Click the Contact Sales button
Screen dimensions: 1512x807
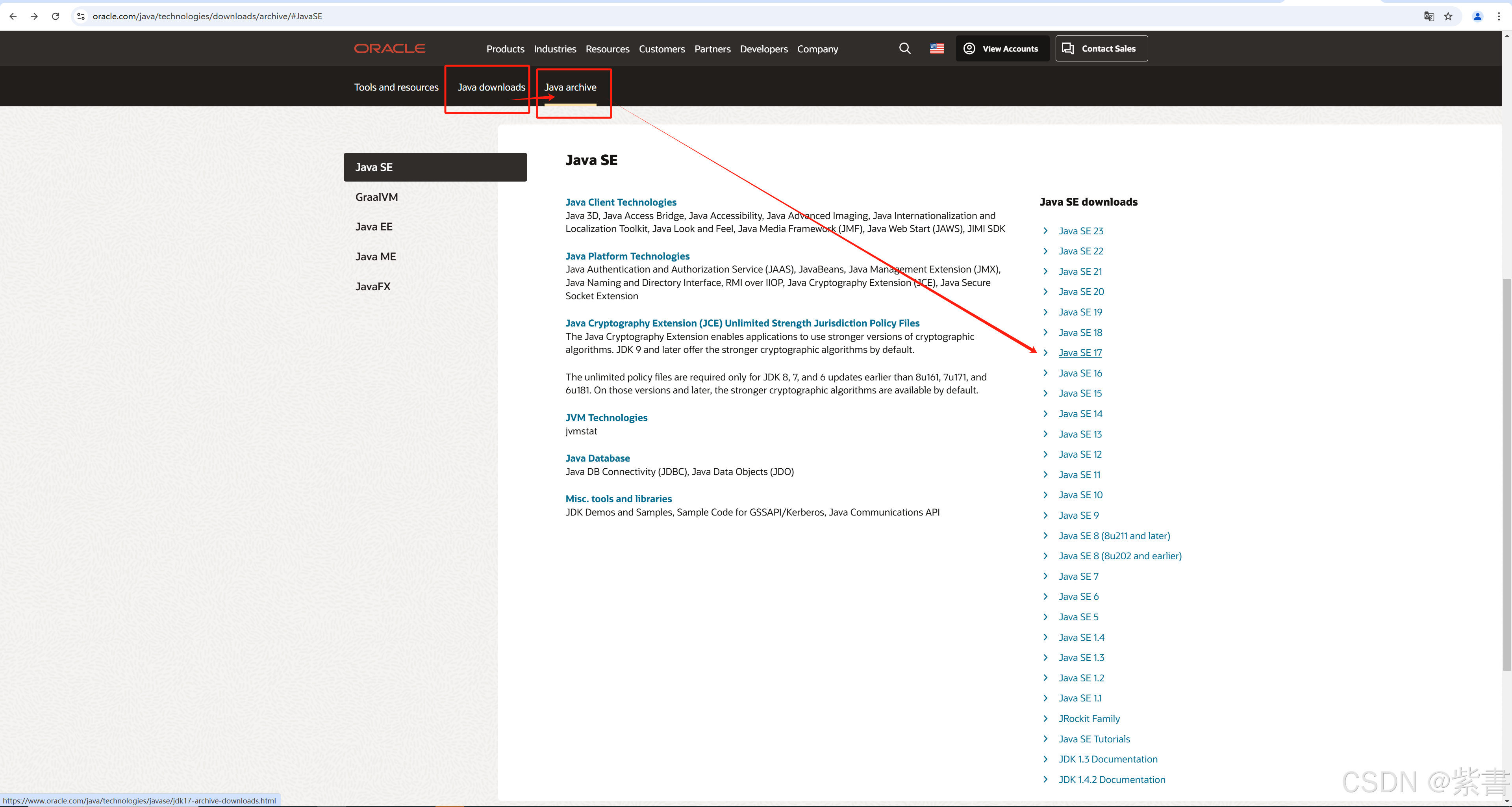(x=1101, y=49)
